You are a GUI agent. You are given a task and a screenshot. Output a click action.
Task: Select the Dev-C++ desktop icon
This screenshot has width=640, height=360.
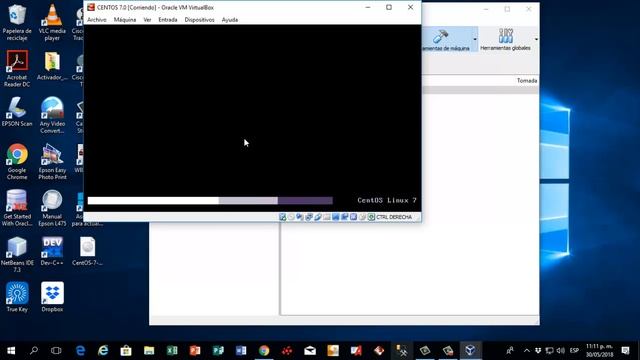[x=52, y=251]
